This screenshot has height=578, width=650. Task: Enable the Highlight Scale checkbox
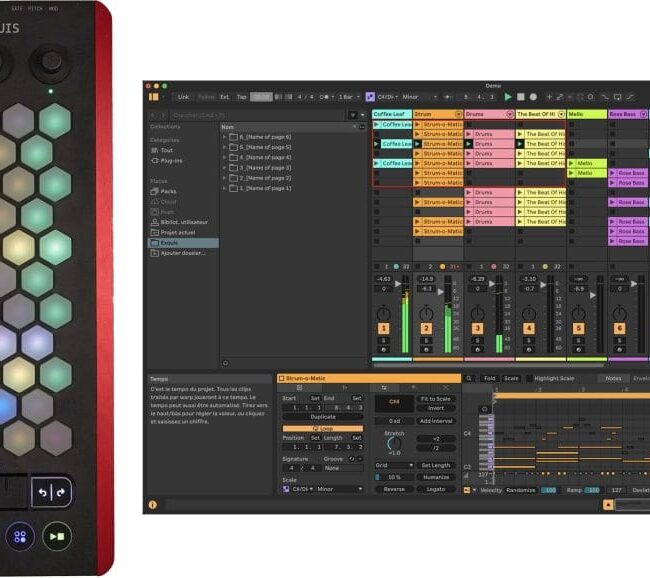pos(529,379)
